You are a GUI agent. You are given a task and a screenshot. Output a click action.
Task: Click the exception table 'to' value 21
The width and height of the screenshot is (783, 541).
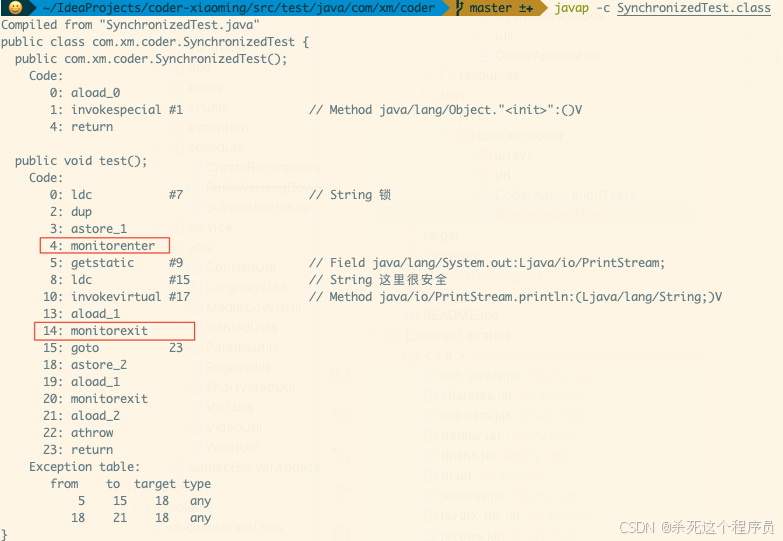[x=120, y=518]
